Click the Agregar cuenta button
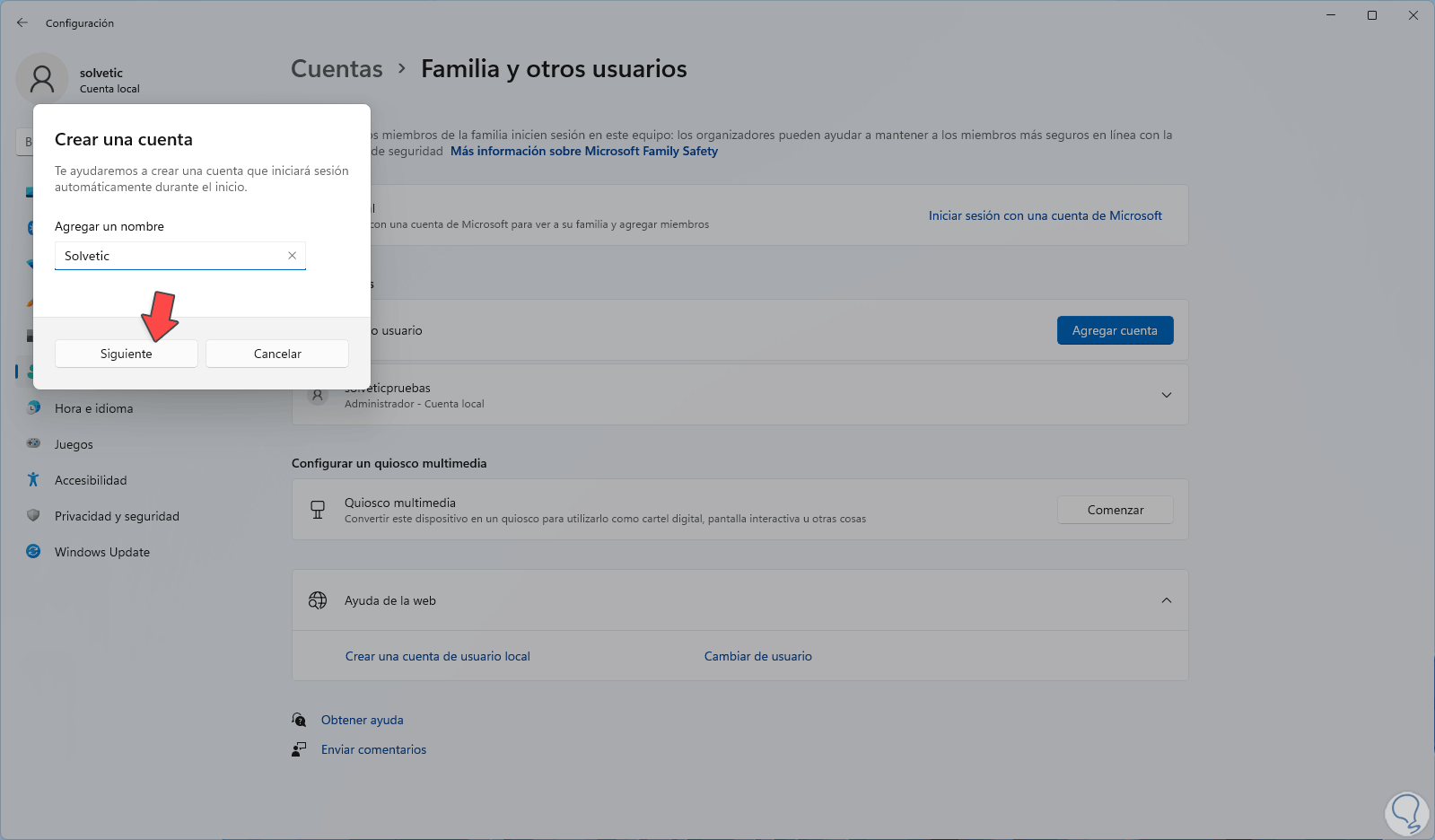The height and width of the screenshot is (840, 1435). (x=1115, y=330)
